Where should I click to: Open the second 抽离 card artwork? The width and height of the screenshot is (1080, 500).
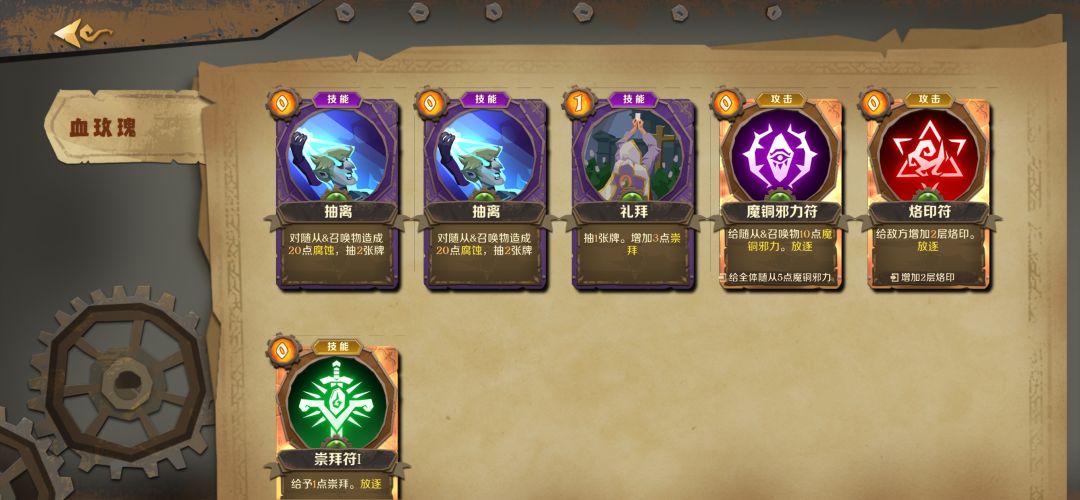pyautogui.click(x=485, y=155)
